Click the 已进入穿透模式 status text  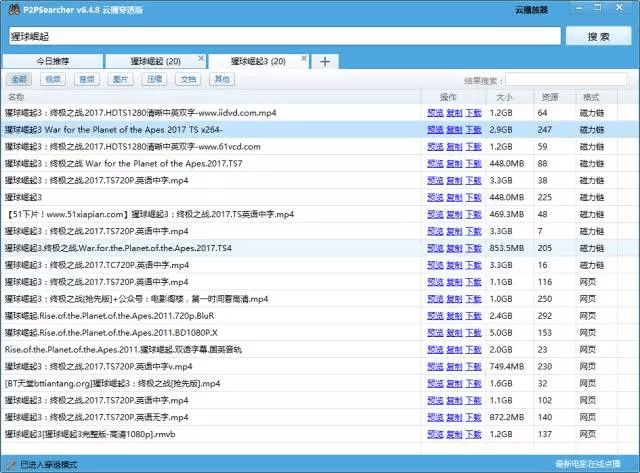49,464
